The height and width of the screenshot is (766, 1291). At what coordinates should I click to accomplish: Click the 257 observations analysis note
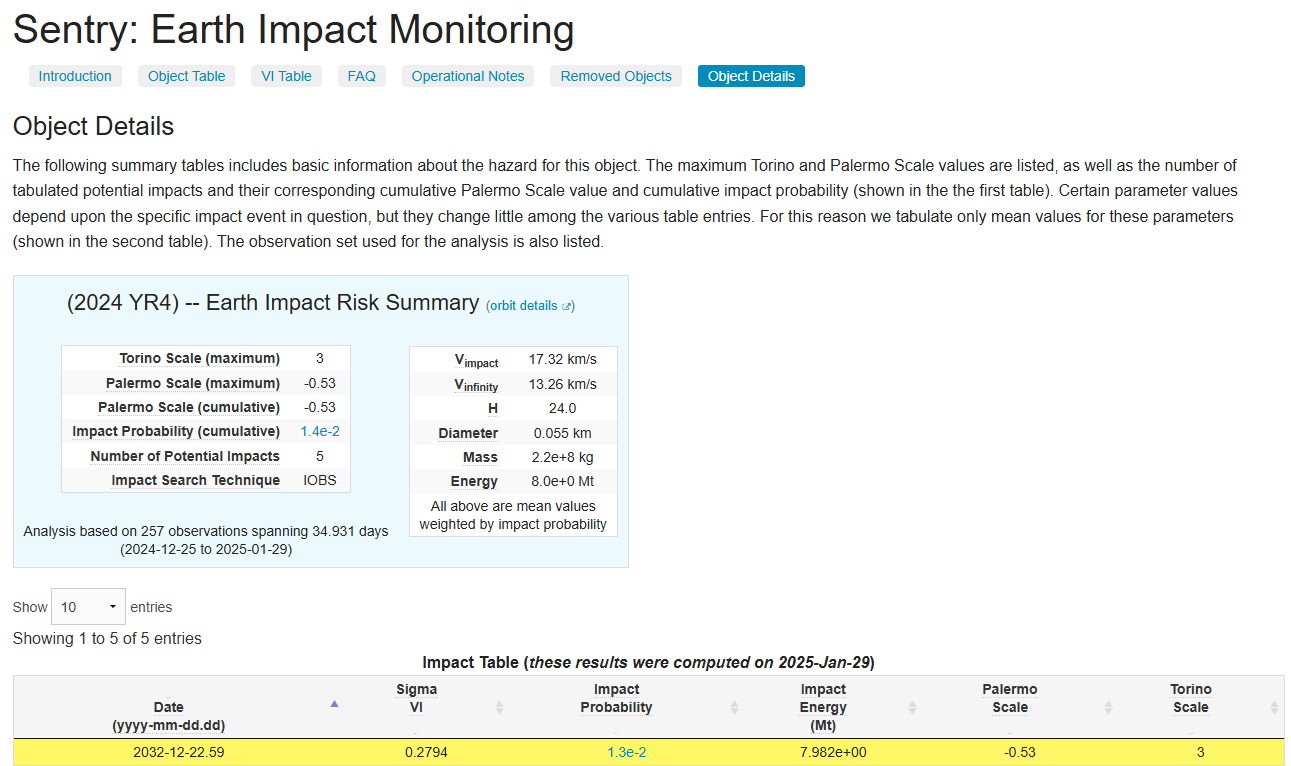[206, 540]
